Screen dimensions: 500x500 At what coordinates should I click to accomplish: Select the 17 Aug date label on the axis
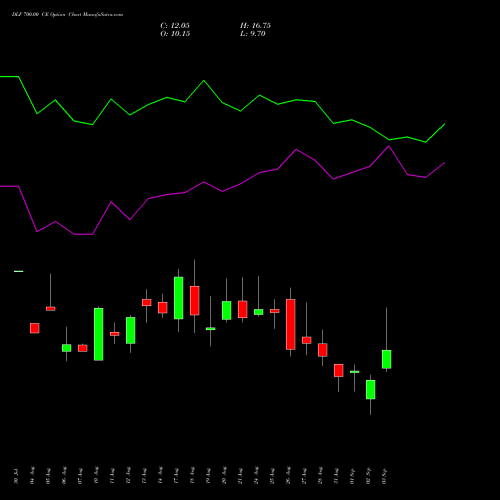point(176,476)
